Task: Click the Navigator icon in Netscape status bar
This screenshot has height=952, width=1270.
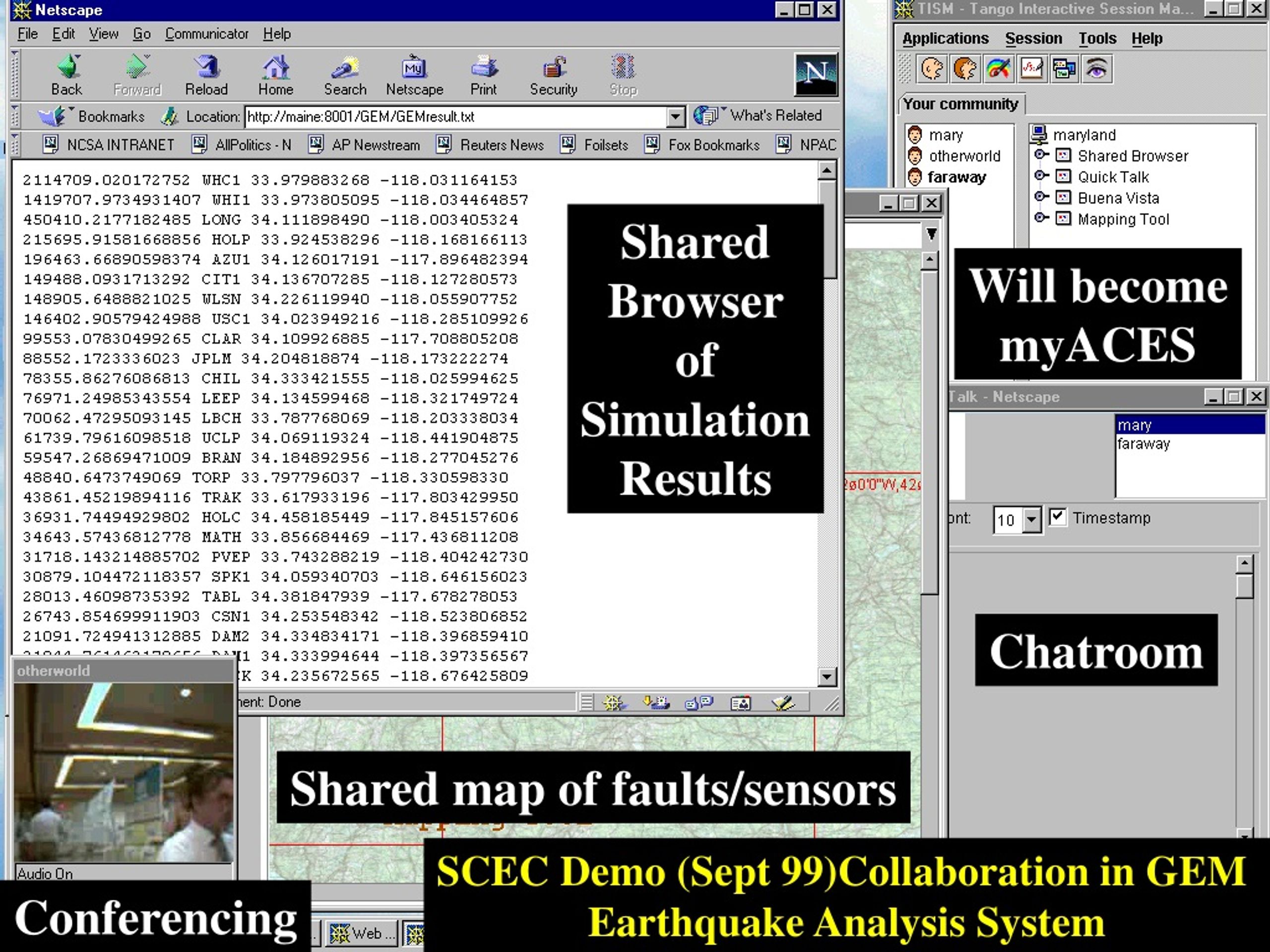Action: point(614,703)
